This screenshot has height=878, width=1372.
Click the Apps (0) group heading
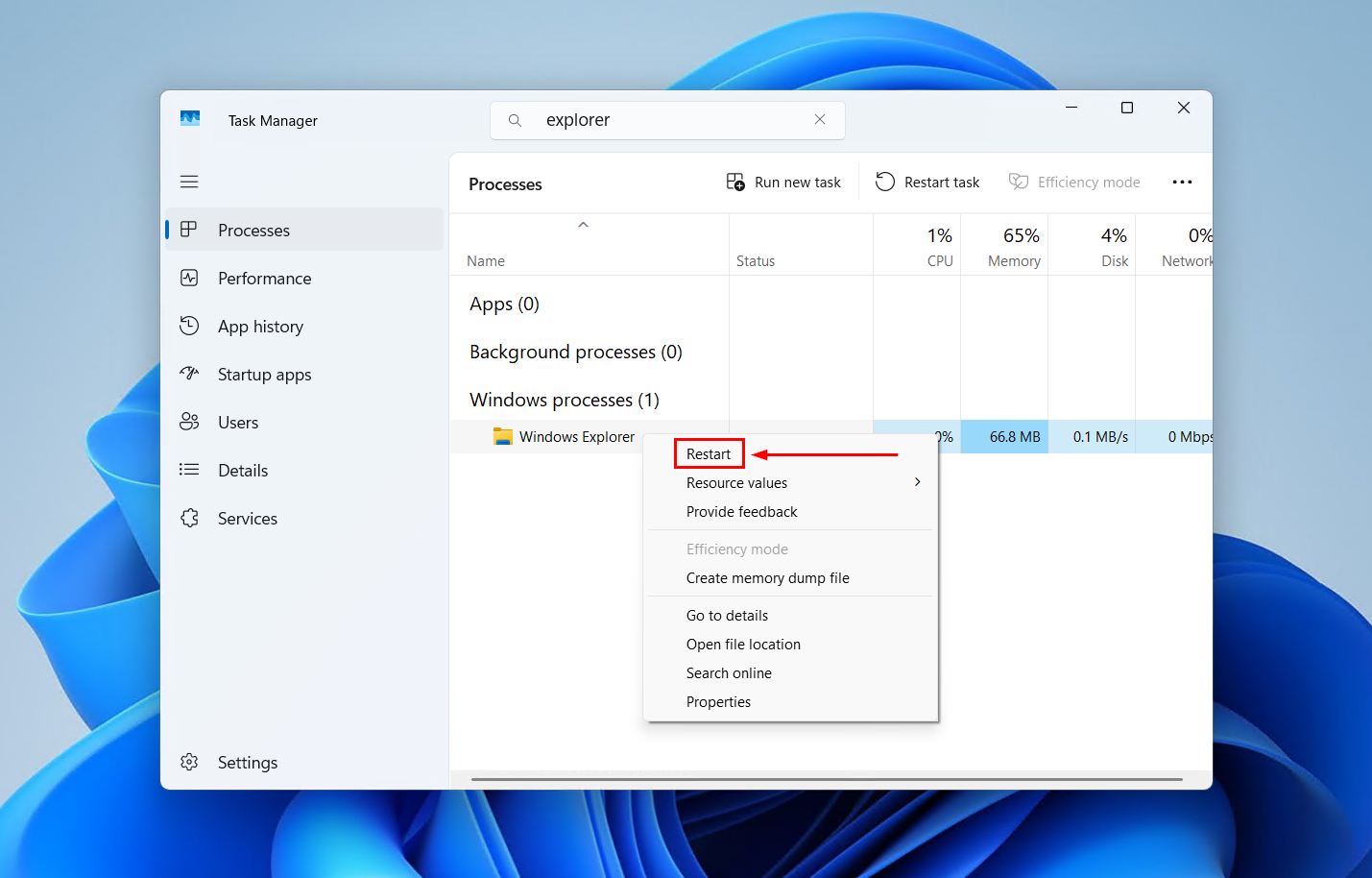tap(504, 304)
